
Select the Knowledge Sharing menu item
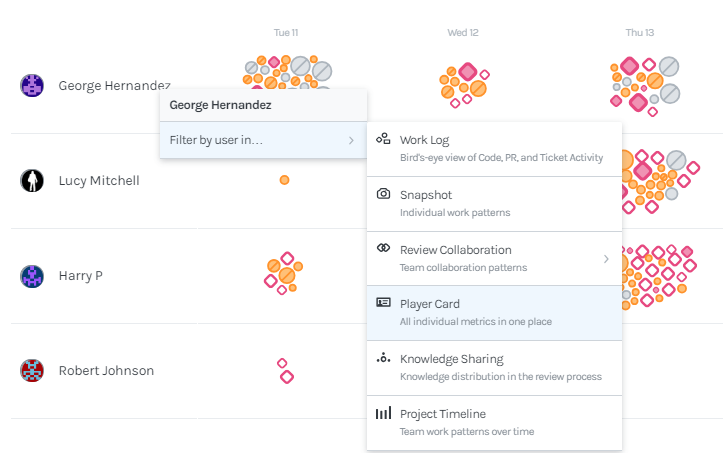click(494, 368)
